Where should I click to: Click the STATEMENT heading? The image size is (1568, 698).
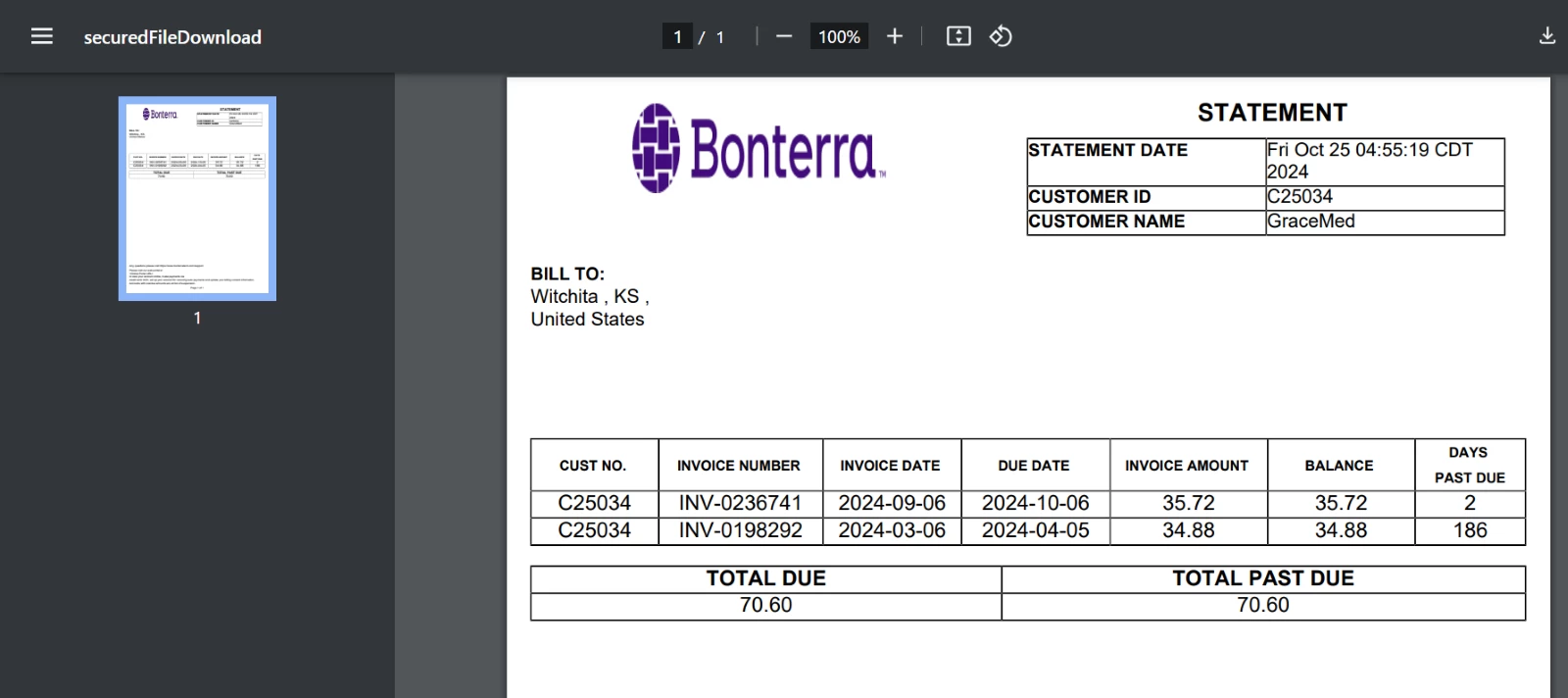point(1272,113)
